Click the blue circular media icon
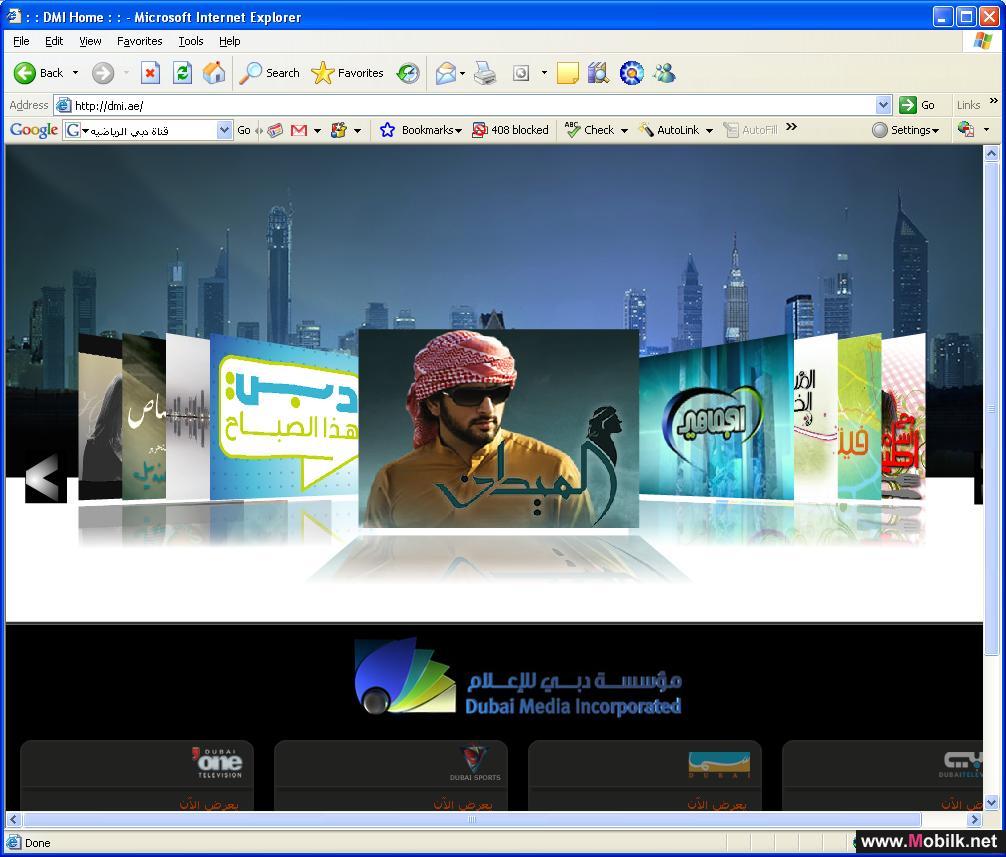 click(x=632, y=73)
